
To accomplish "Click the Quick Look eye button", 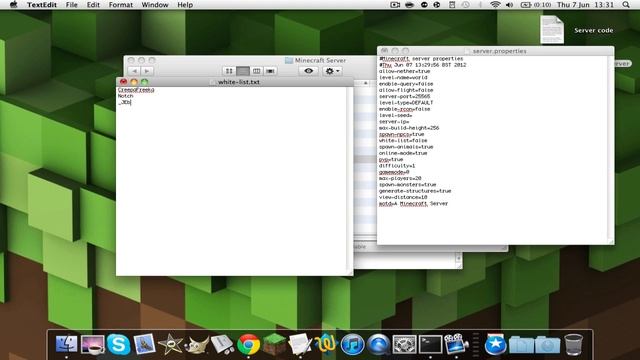I will pyautogui.click(x=309, y=71).
